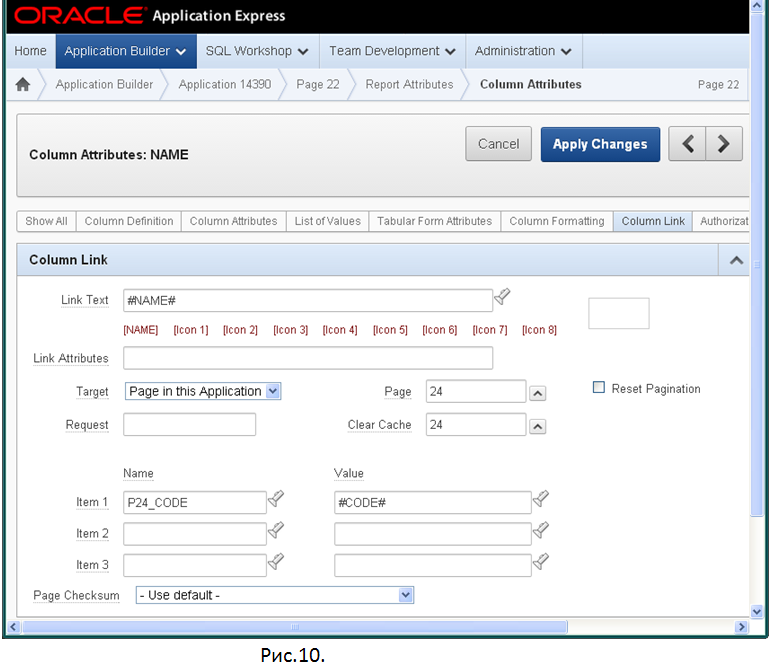Choose [Icon 1] link text shortcut
The width and height of the screenshot is (770, 670).
(x=191, y=330)
